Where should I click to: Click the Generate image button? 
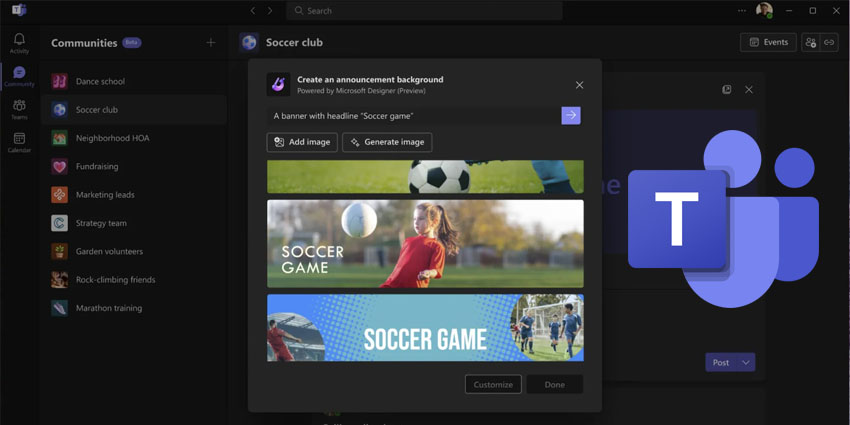click(x=387, y=142)
